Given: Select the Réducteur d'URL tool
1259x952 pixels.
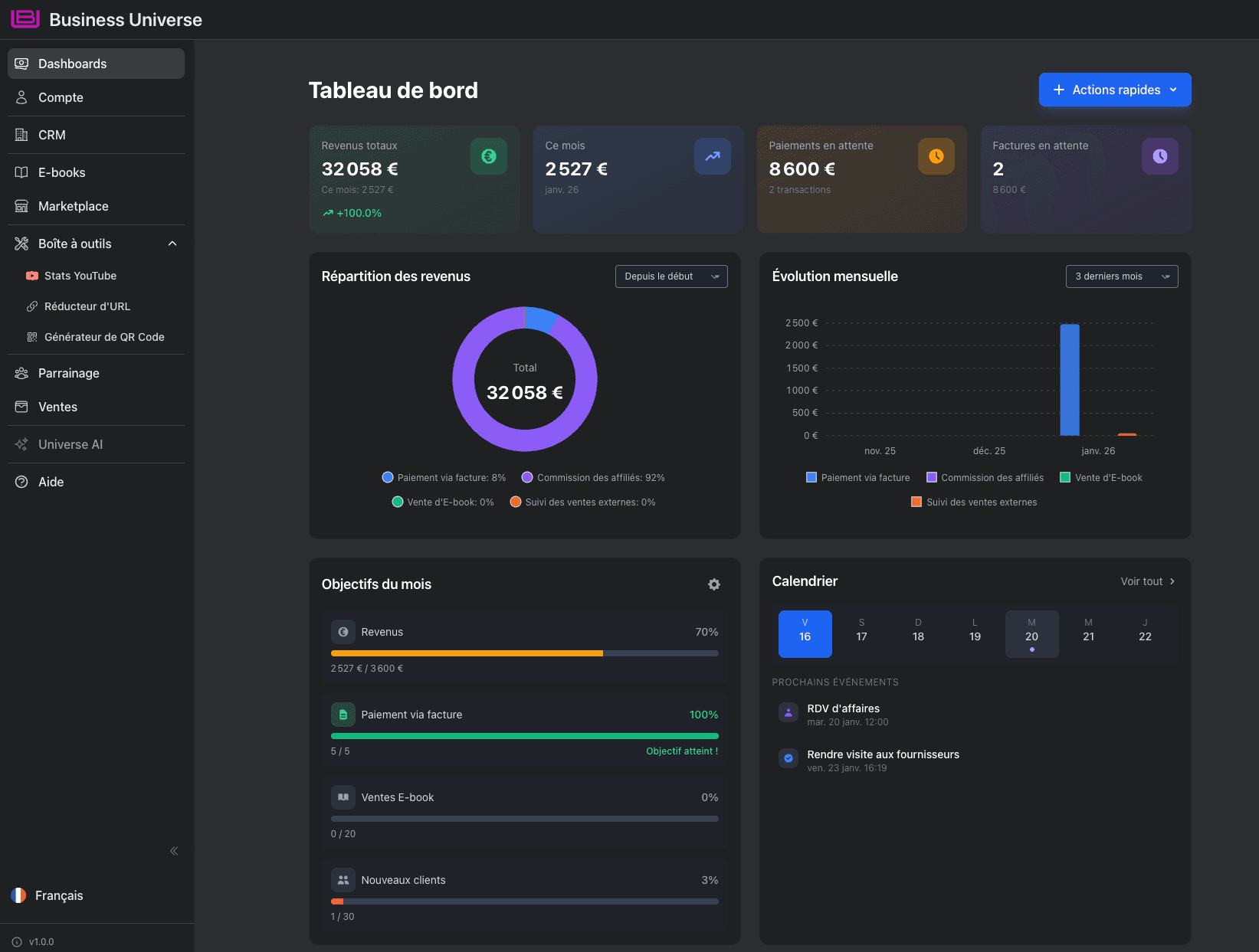Looking at the screenshot, I should 87,306.
